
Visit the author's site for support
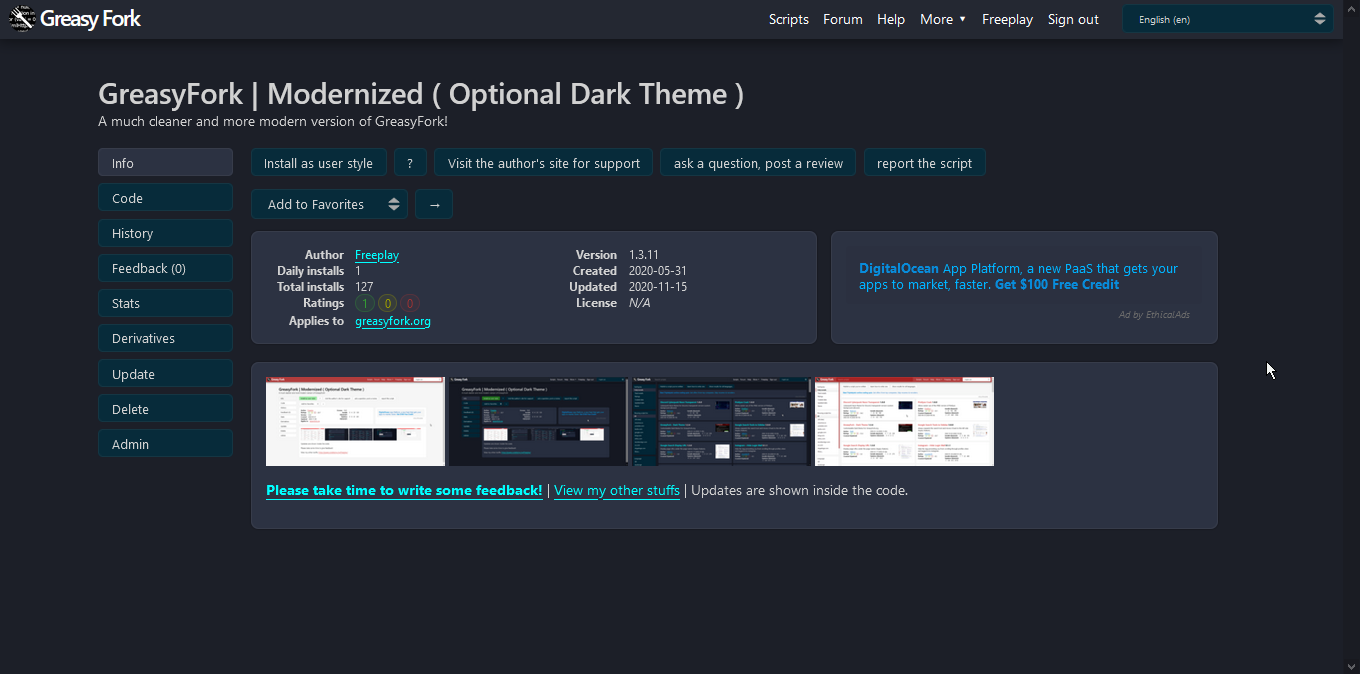[x=544, y=163]
